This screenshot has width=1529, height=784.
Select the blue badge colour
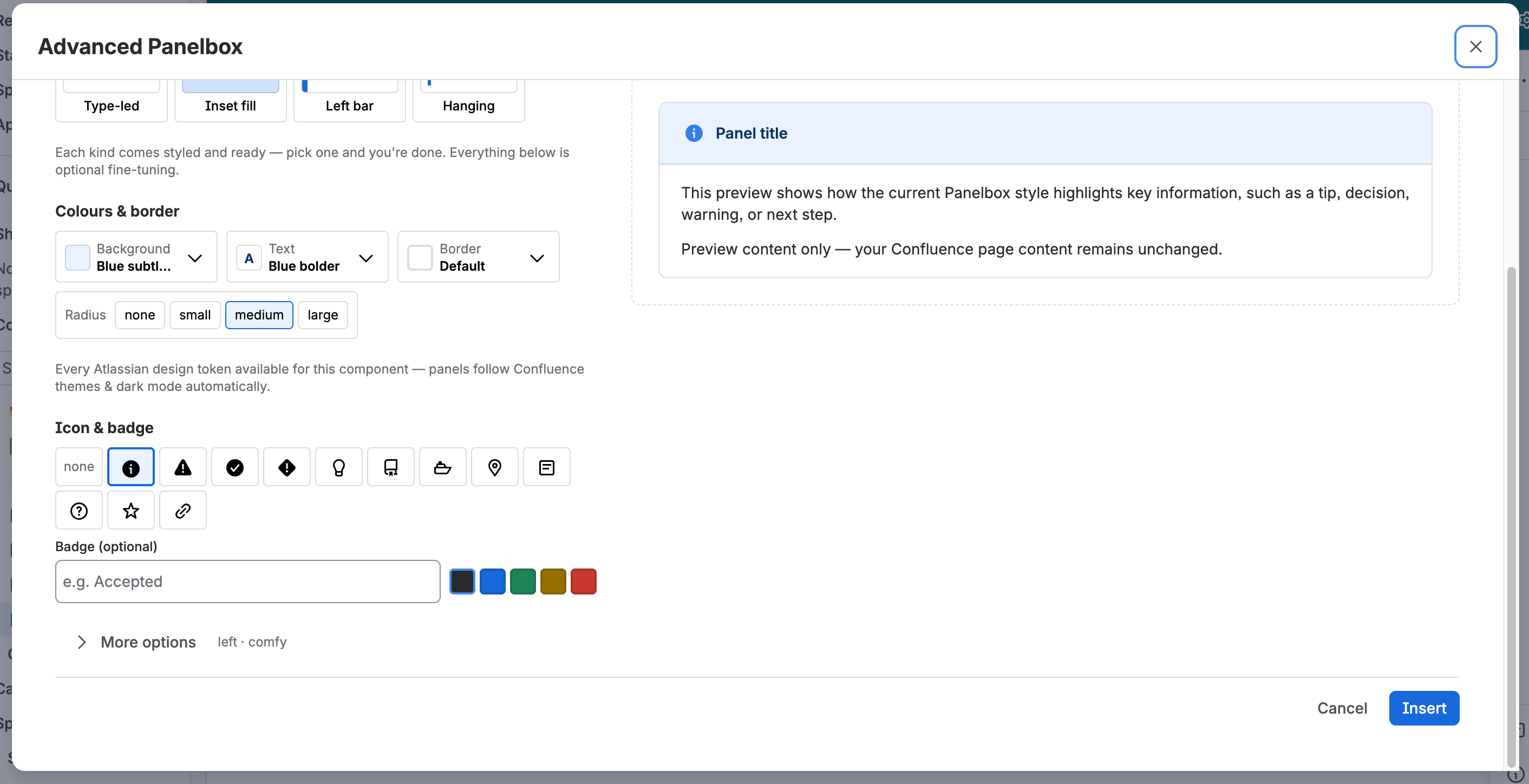[x=492, y=582]
